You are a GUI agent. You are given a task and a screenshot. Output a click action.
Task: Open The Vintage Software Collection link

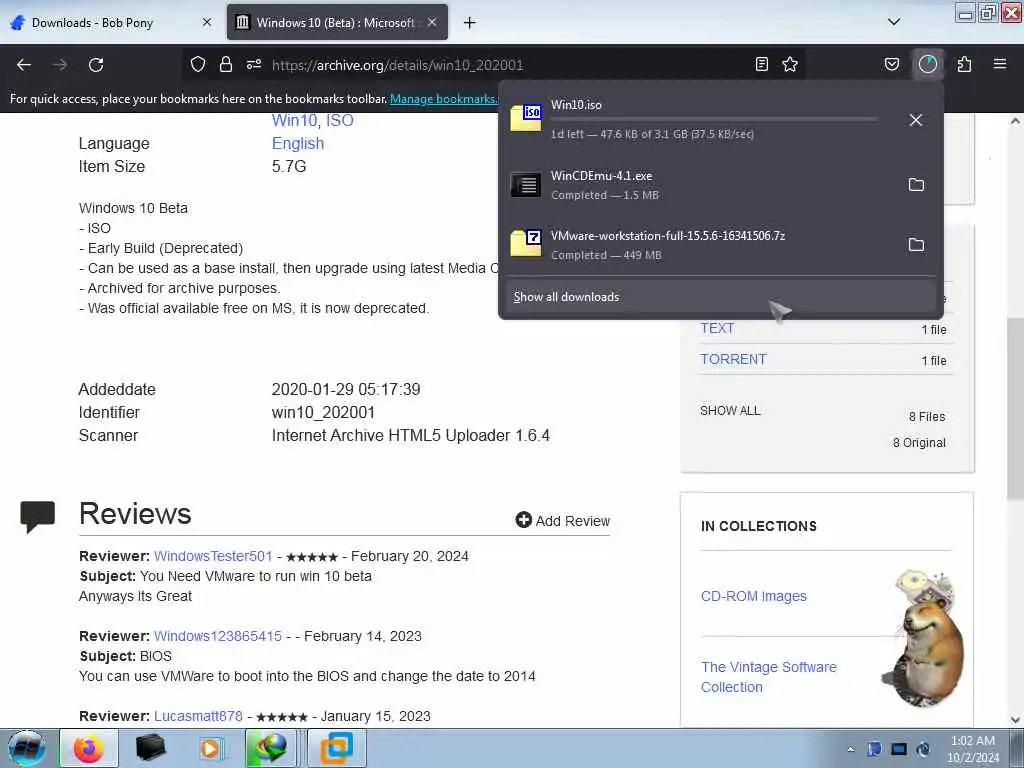point(769,677)
